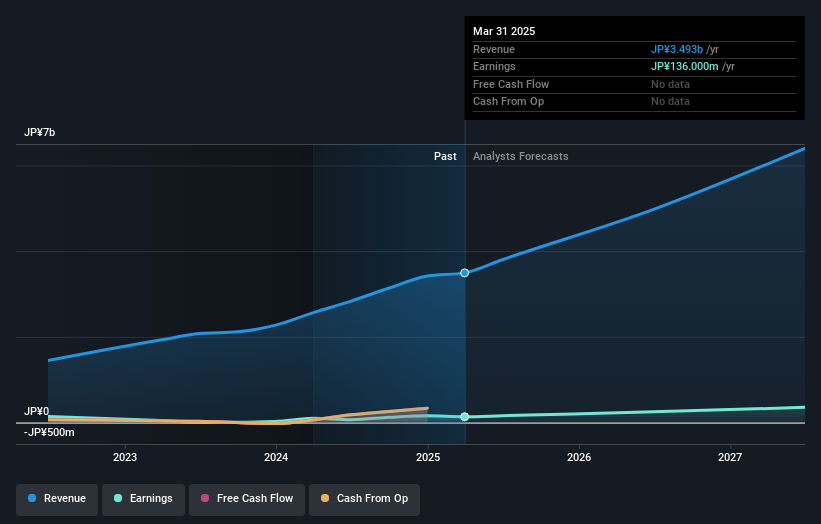This screenshot has height=524, width=821.
Task: Select the earnings data point at Mar 2025
Action: [x=464, y=417]
